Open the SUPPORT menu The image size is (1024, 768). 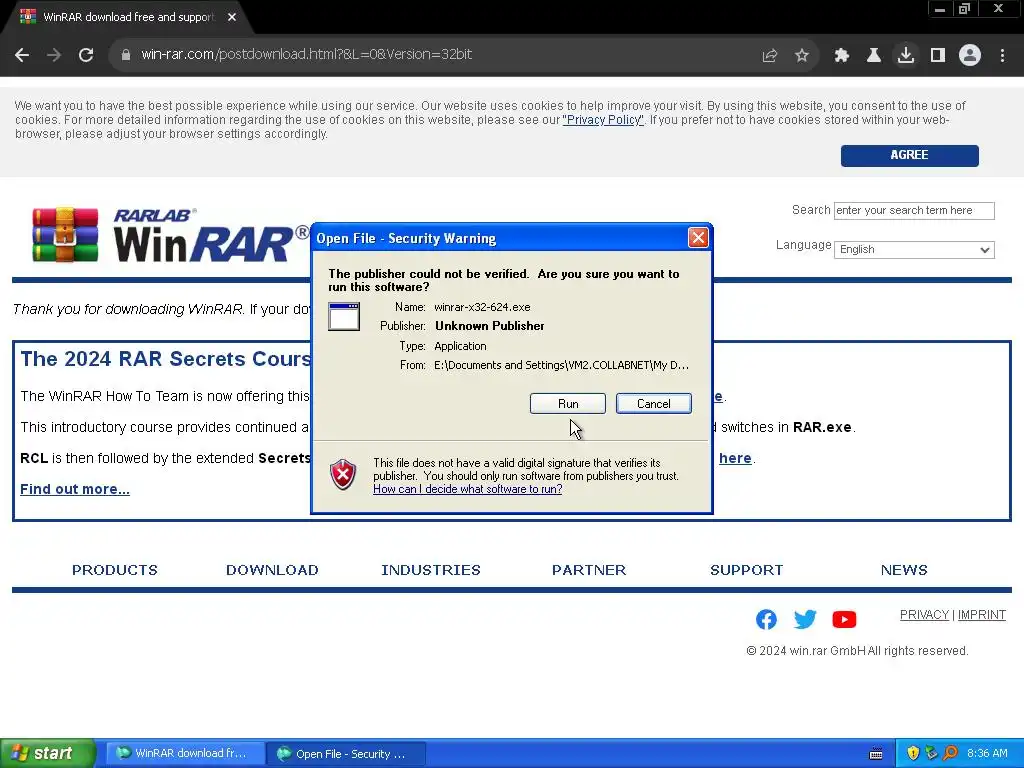746,570
